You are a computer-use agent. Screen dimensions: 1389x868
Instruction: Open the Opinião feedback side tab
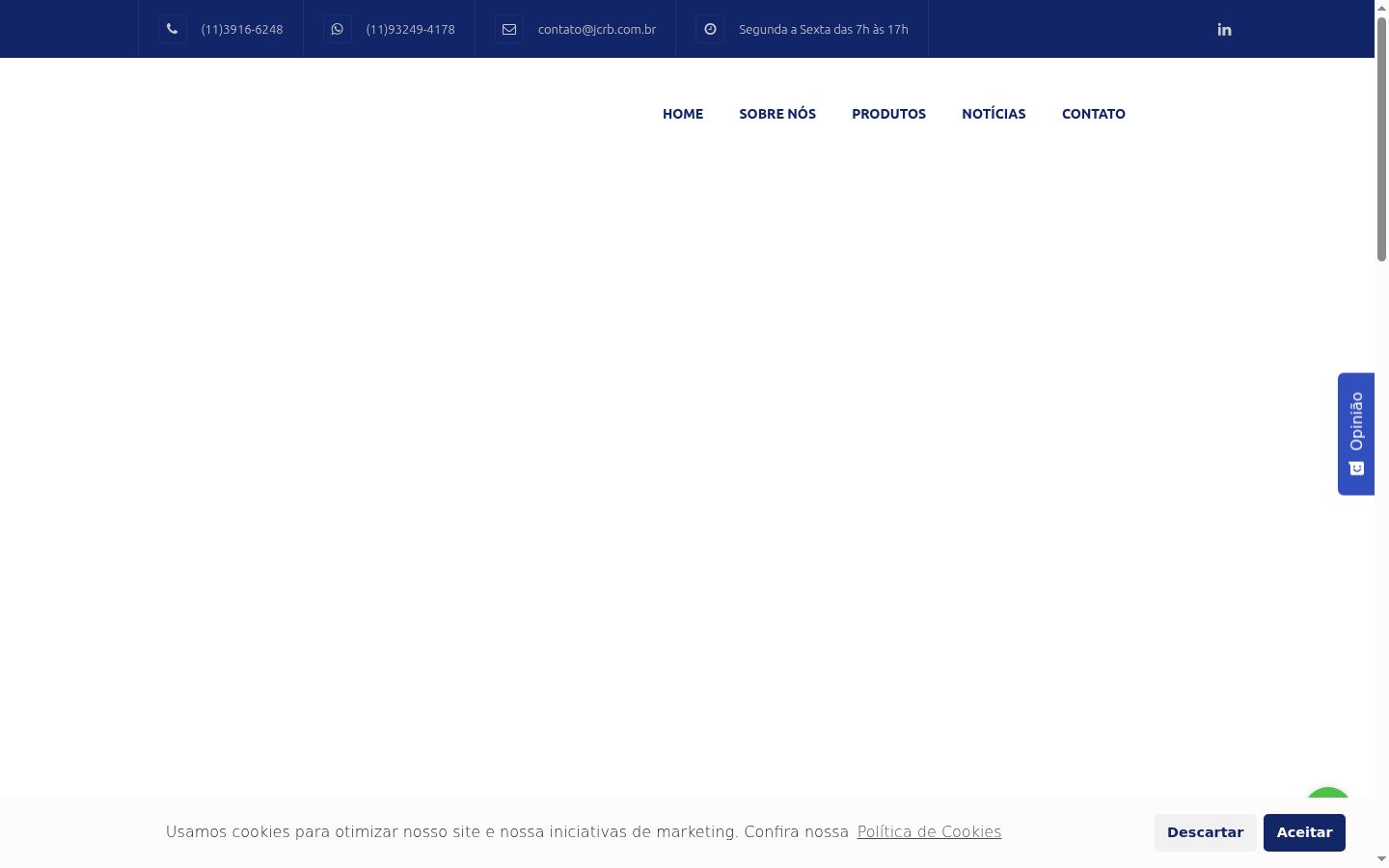[1356, 434]
